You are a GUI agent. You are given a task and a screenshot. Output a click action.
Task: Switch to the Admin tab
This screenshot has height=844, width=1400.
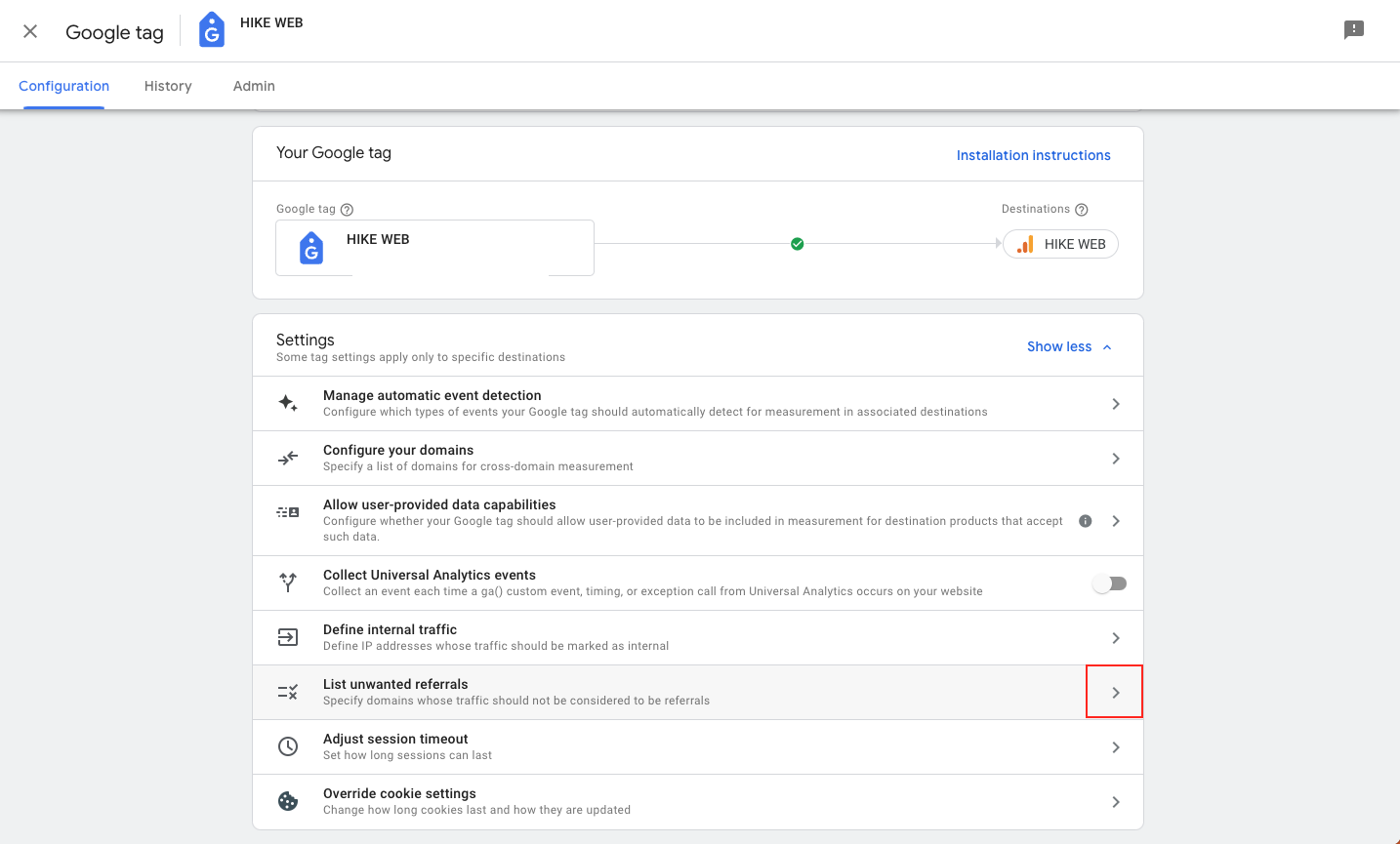(254, 86)
